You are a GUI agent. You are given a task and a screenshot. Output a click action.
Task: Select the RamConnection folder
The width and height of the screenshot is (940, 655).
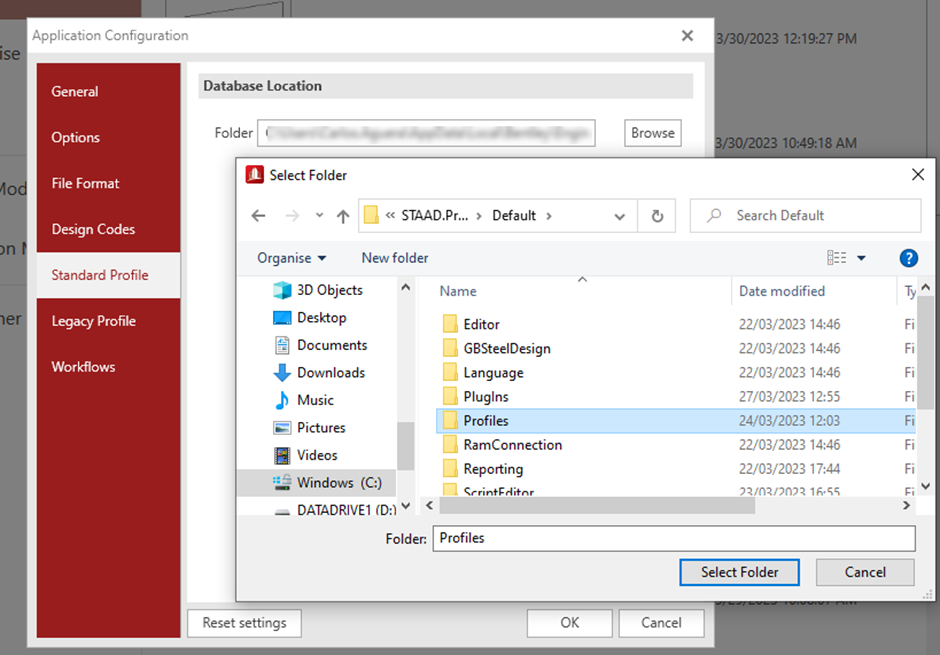512,445
